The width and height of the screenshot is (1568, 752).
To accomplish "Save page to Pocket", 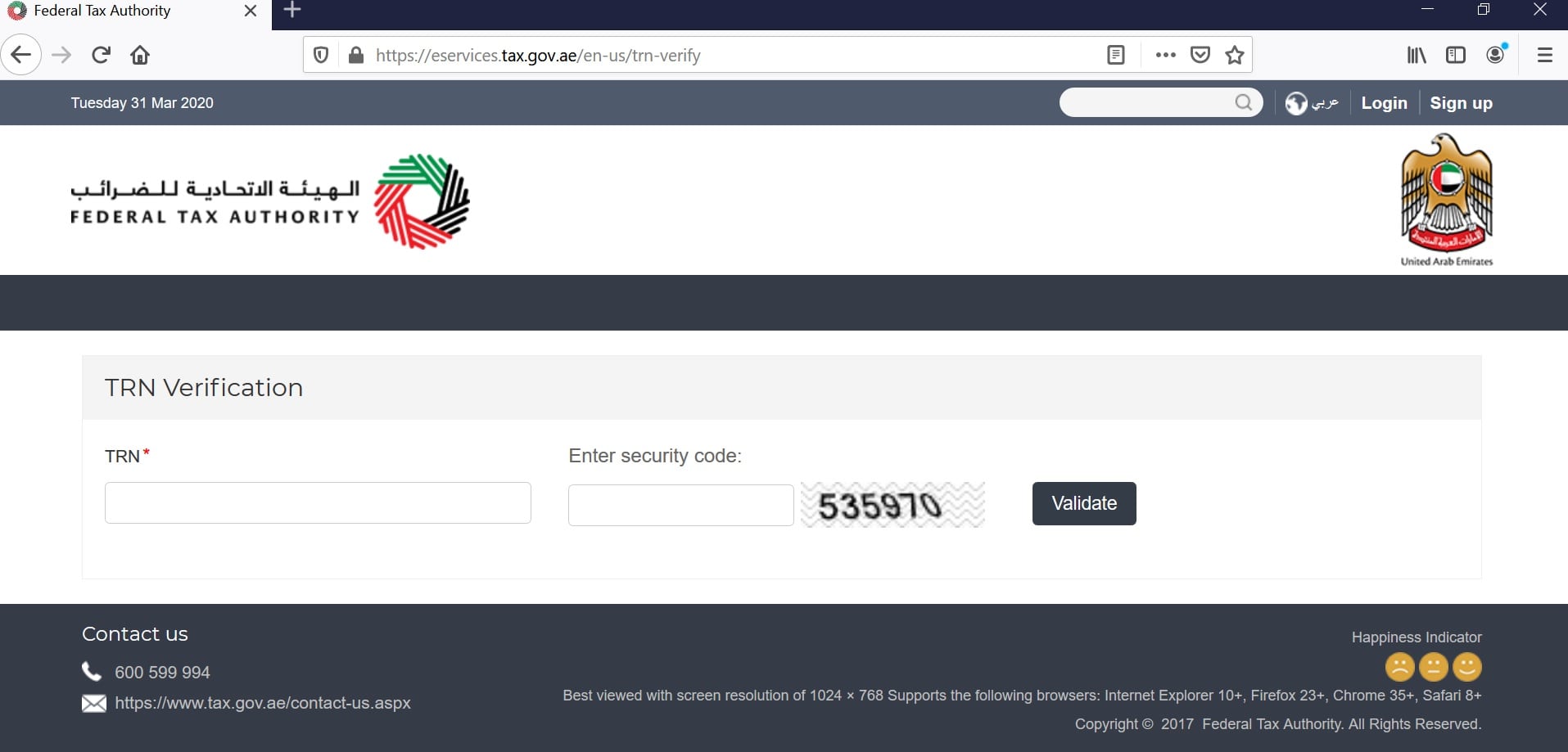I will pyautogui.click(x=1200, y=55).
